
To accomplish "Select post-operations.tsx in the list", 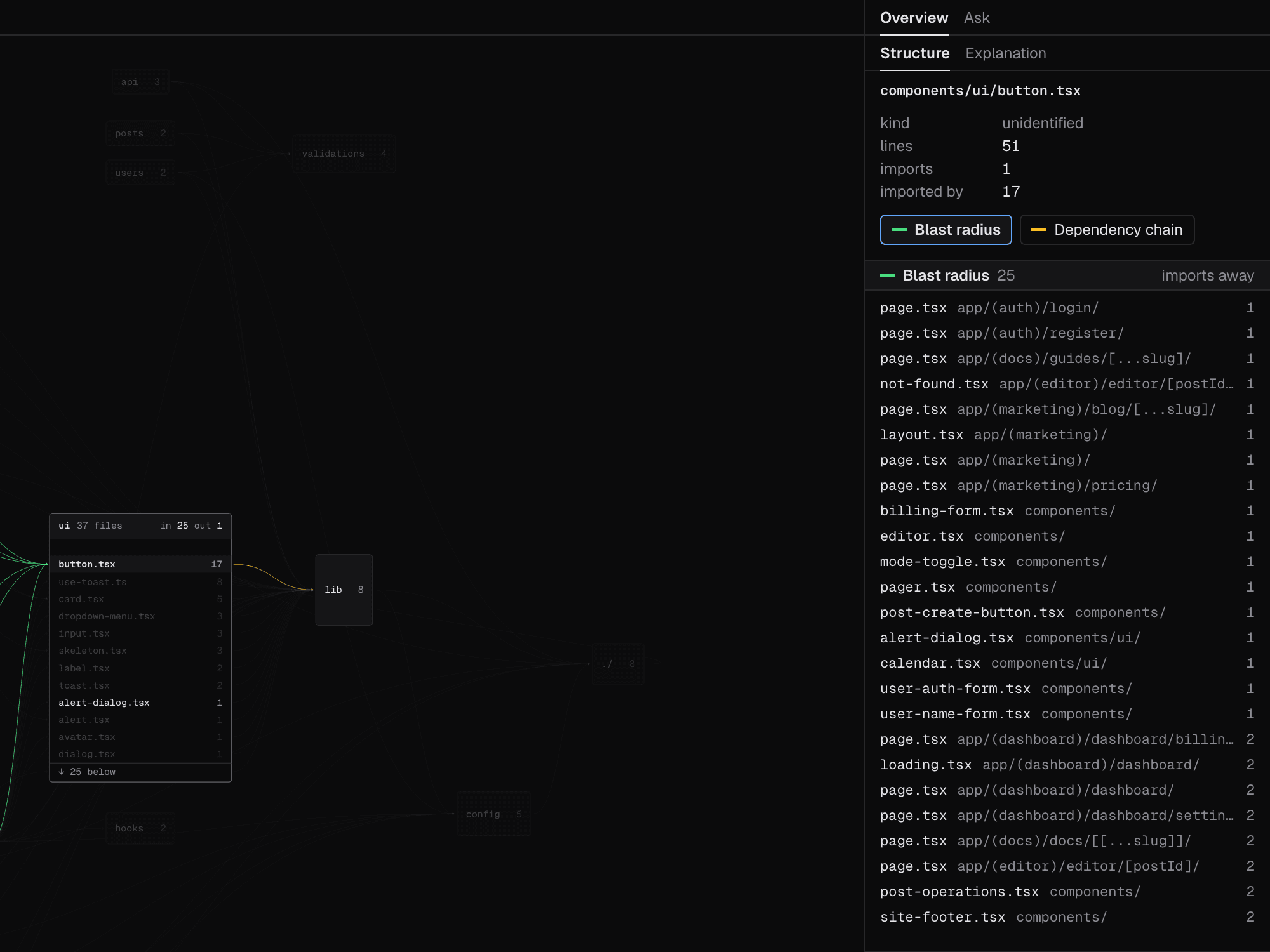I will 1067,892.
